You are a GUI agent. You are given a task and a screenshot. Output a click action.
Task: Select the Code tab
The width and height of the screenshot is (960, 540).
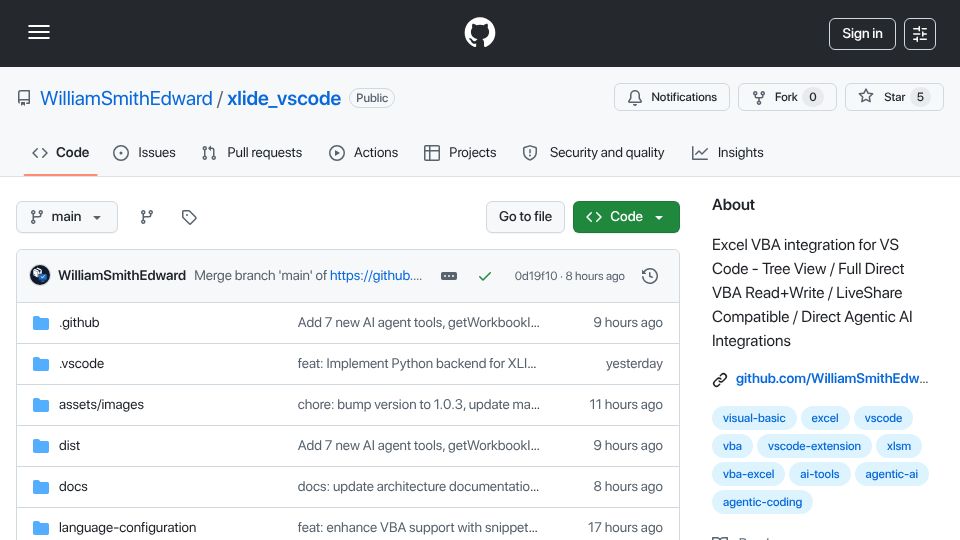[61, 152]
